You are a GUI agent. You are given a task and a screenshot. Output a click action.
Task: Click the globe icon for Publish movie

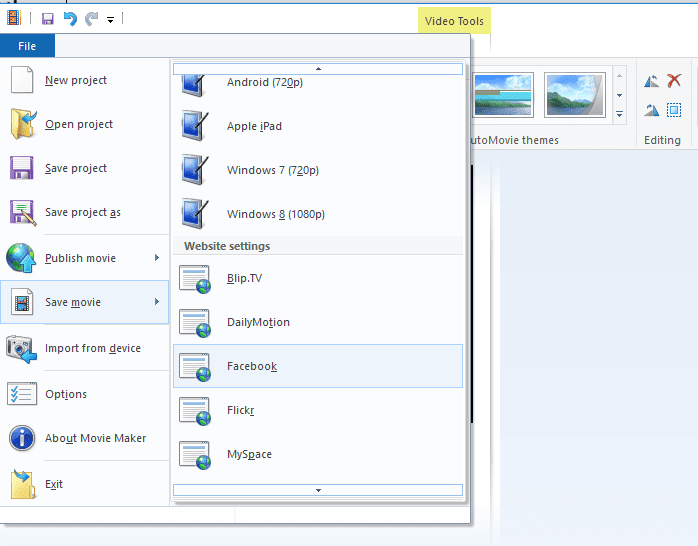tap(21, 258)
